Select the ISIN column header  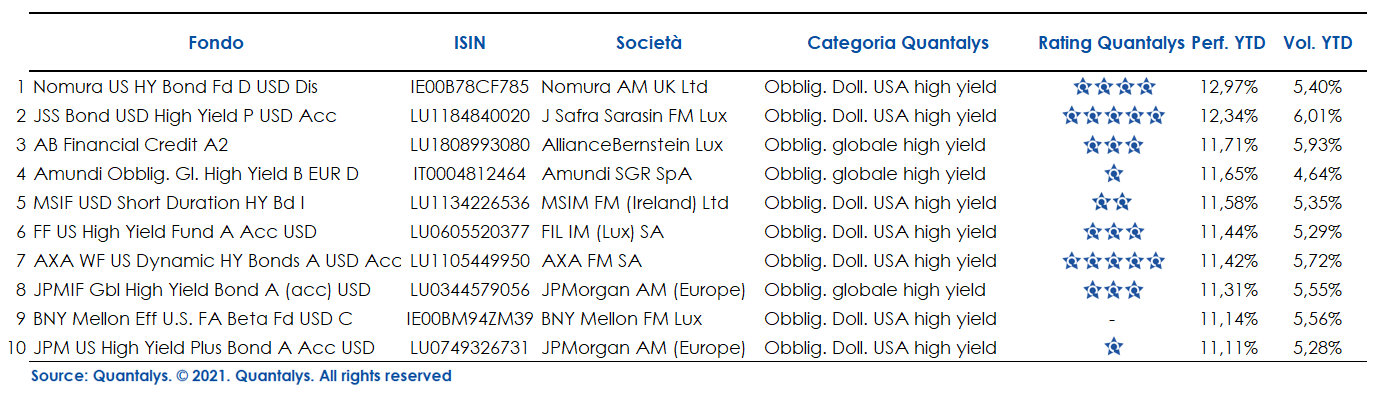(469, 43)
